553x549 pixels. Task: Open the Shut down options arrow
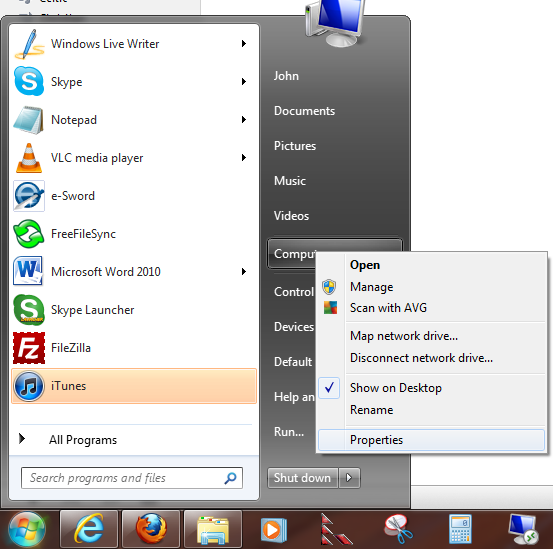pos(349,478)
